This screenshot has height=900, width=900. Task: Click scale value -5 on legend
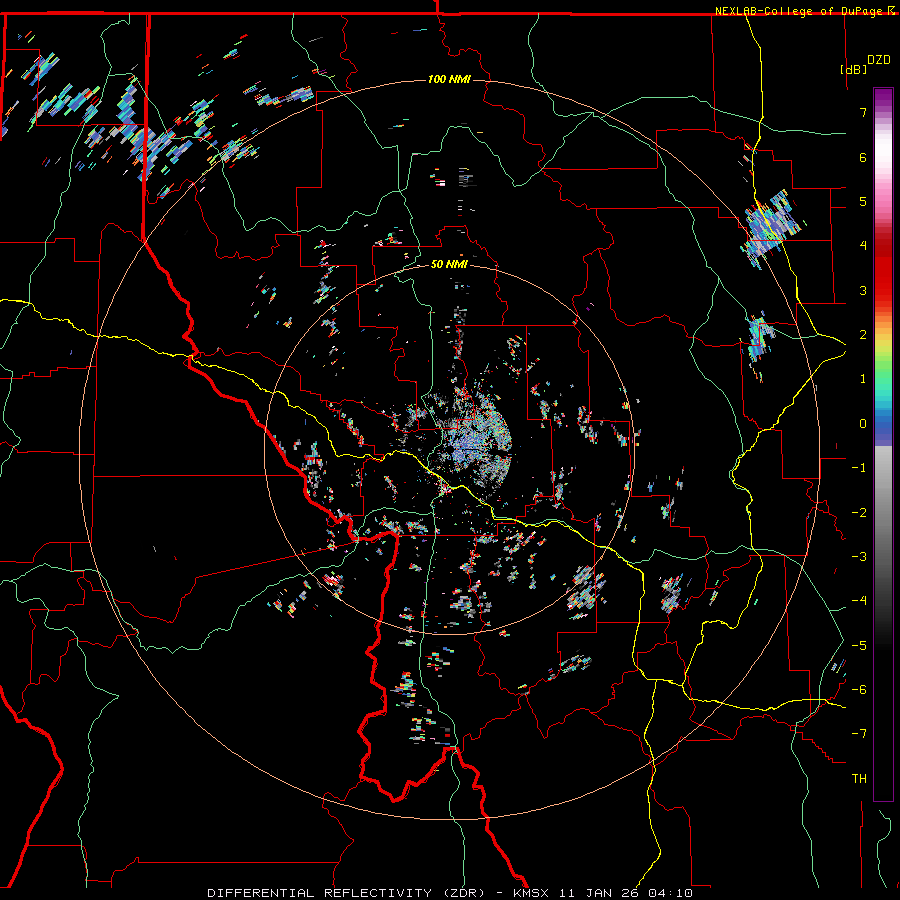coord(859,646)
